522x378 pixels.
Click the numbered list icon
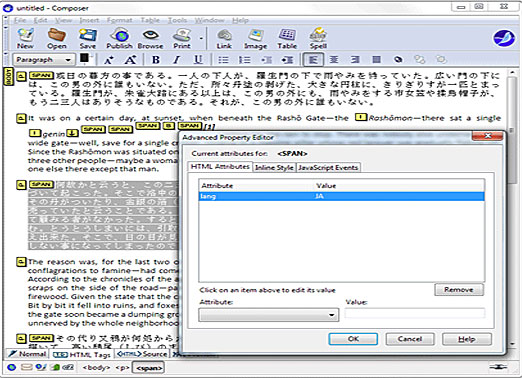click(244, 60)
